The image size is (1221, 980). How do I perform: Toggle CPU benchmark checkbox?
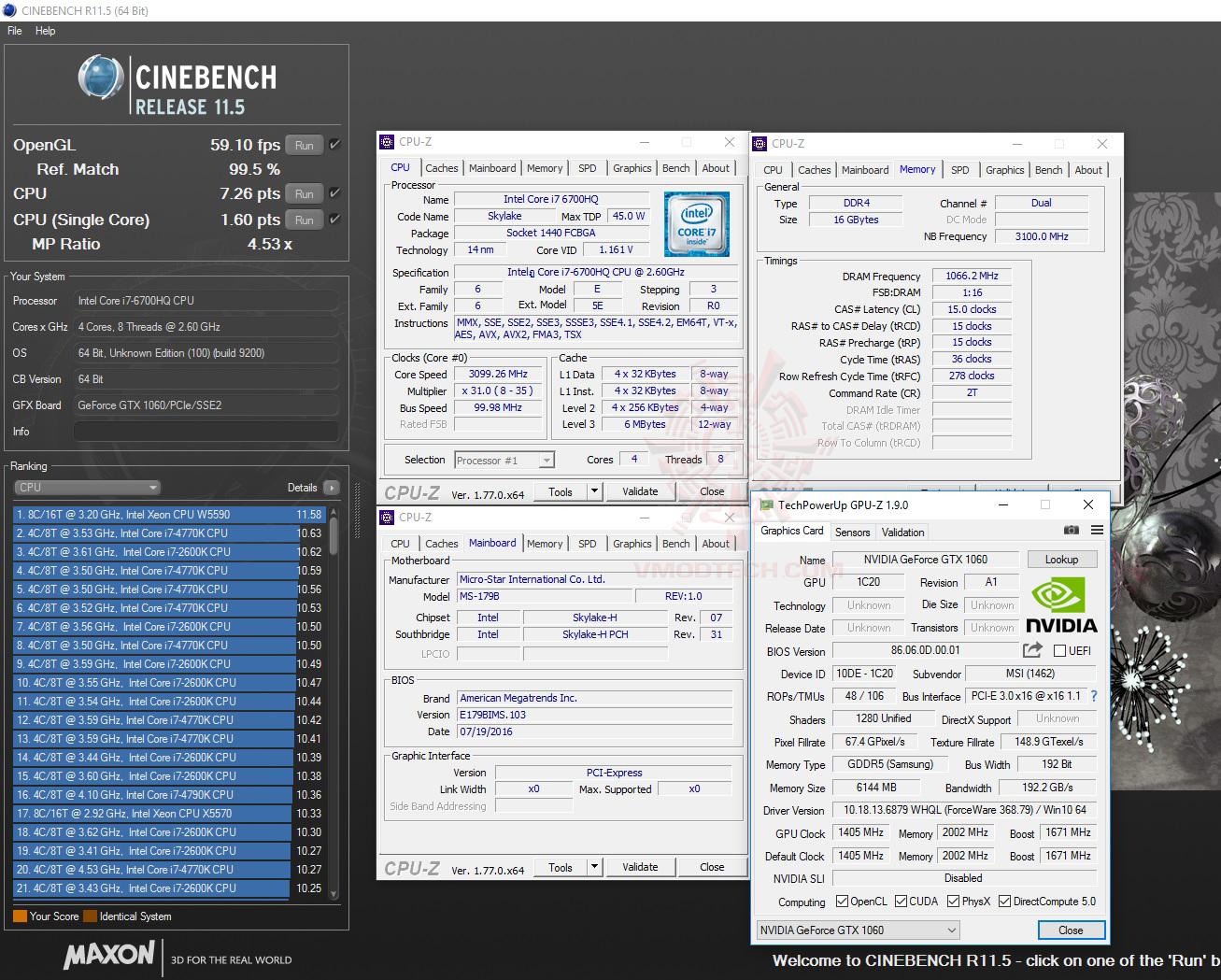[334, 193]
